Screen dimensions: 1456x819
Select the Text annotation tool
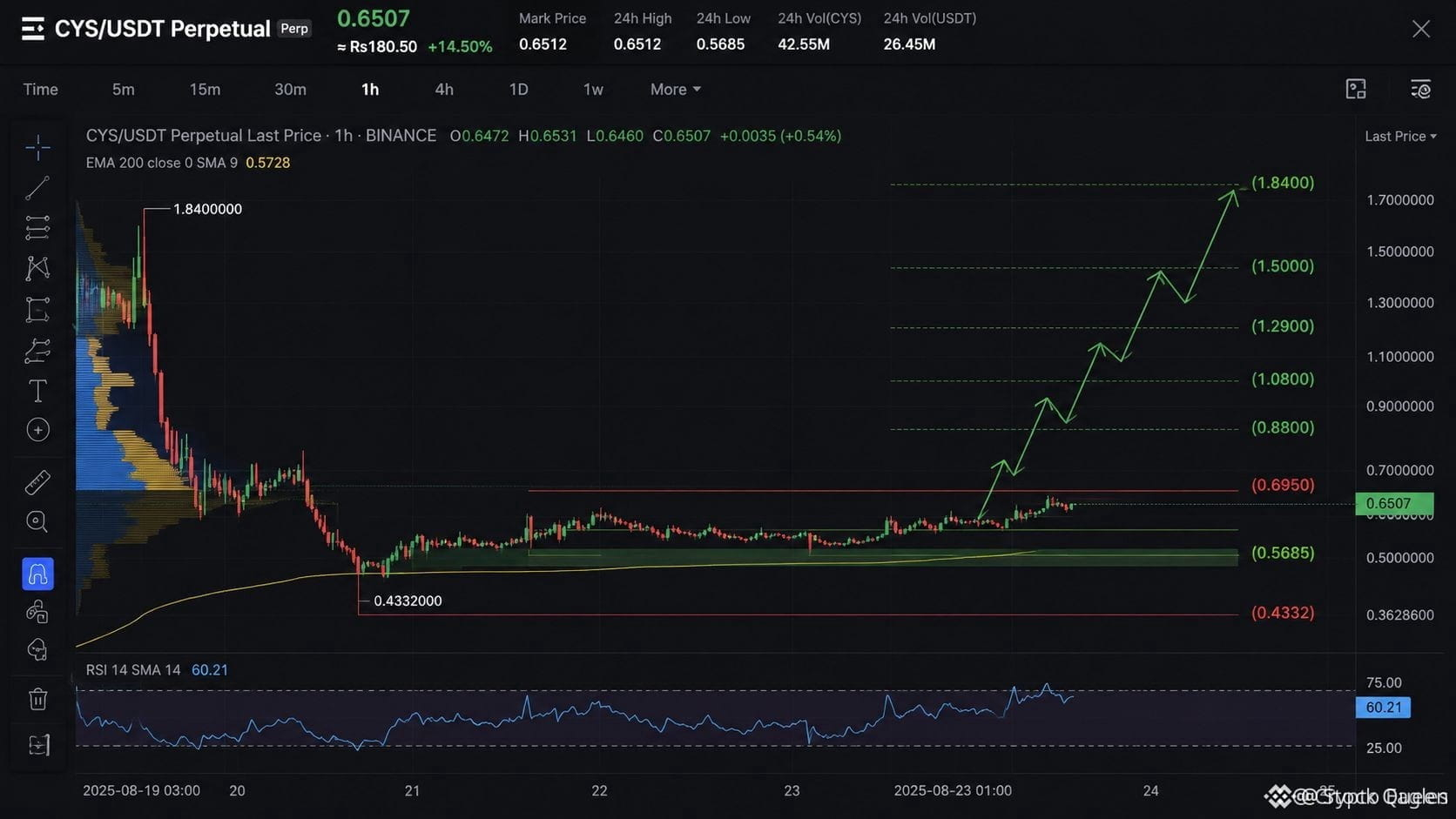37,391
